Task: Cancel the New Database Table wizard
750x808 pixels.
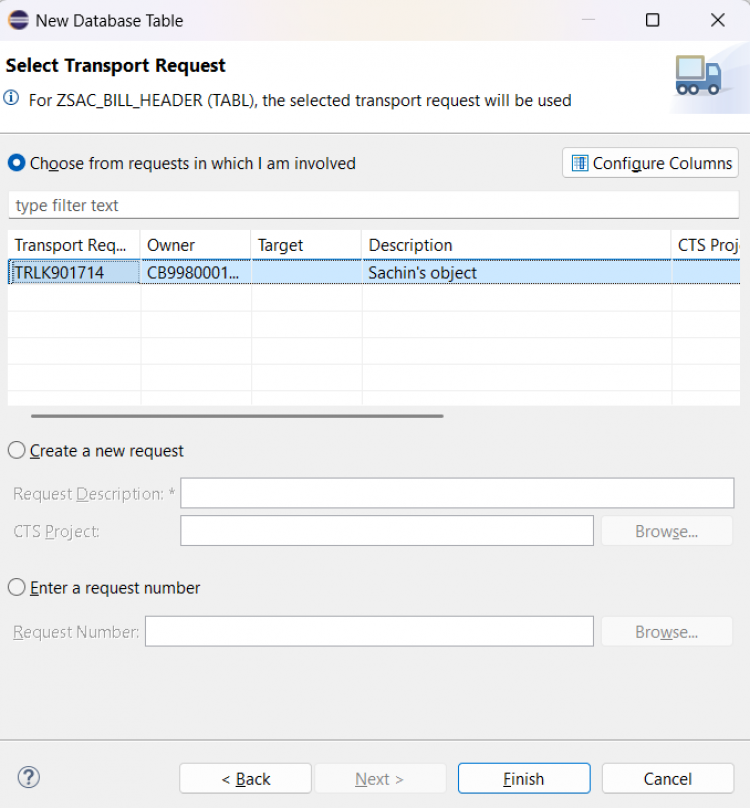Action: pos(667,779)
